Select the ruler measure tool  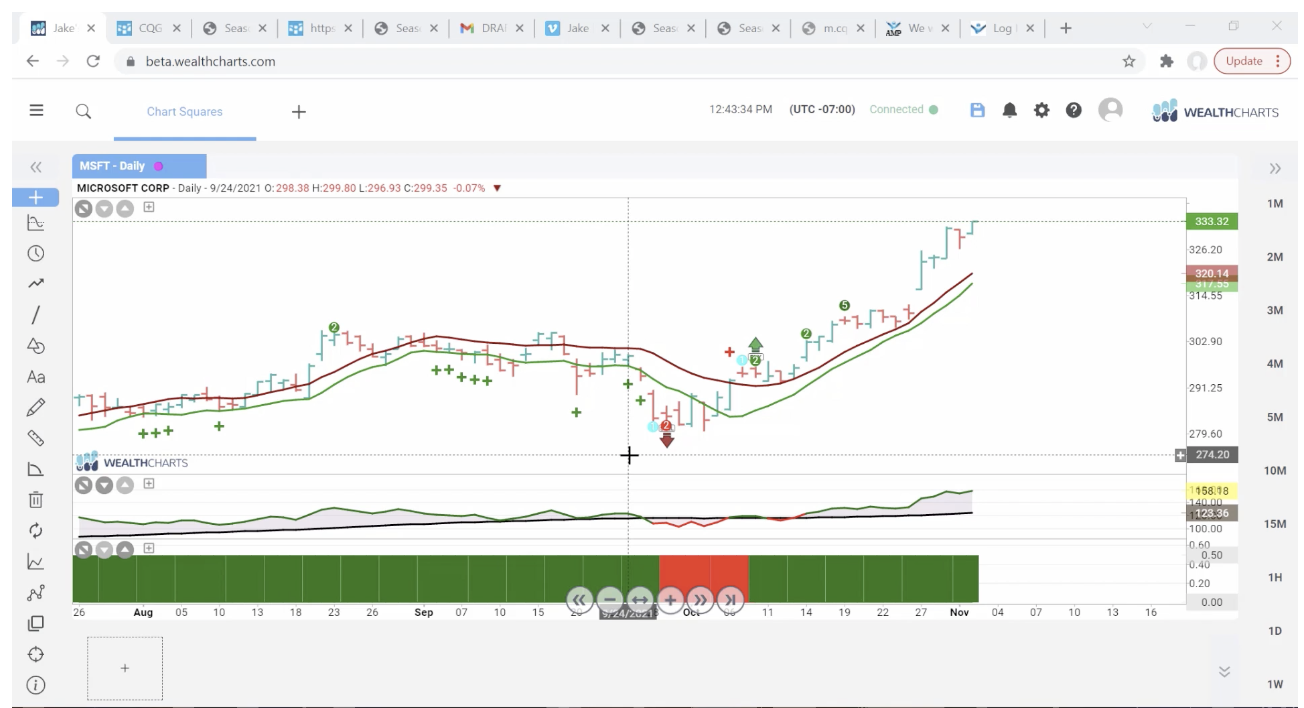(36, 438)
